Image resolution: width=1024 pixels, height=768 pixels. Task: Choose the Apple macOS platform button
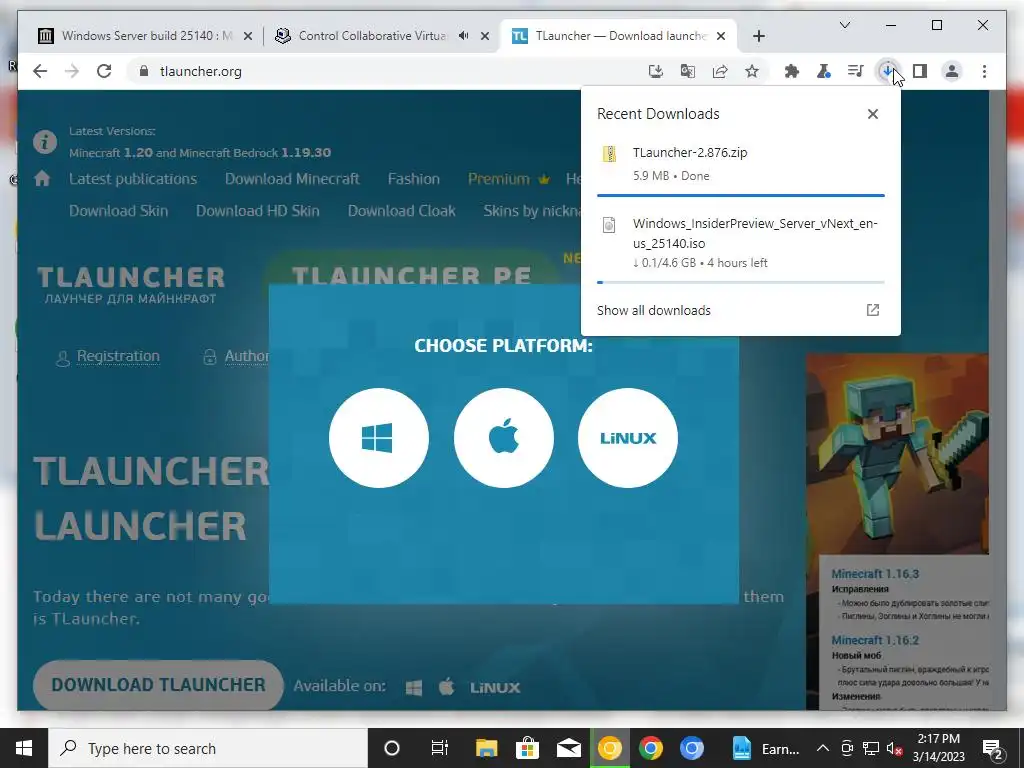(504, 438)
